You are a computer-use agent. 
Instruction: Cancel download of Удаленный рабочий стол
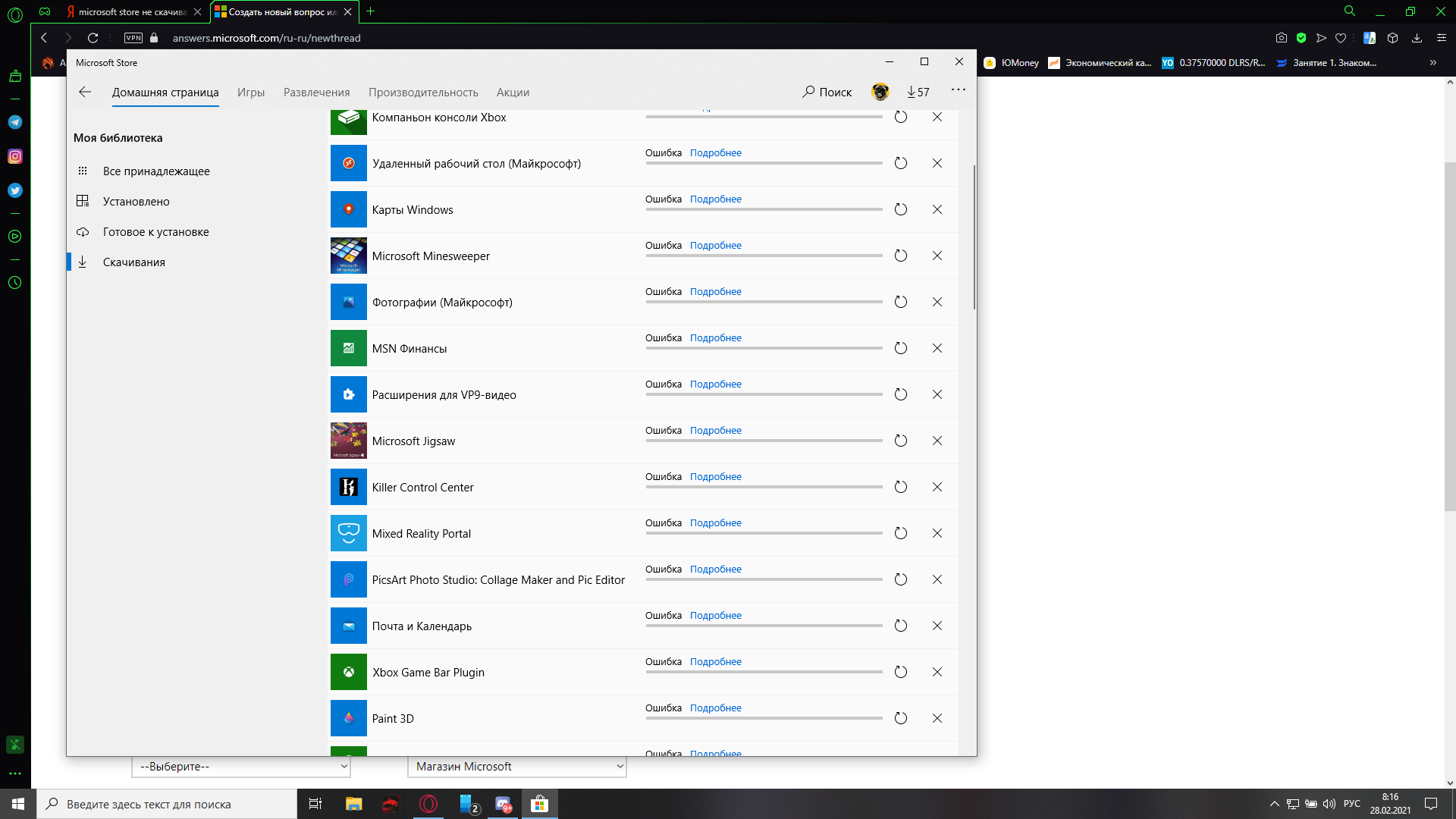click(x=937, y=163)
